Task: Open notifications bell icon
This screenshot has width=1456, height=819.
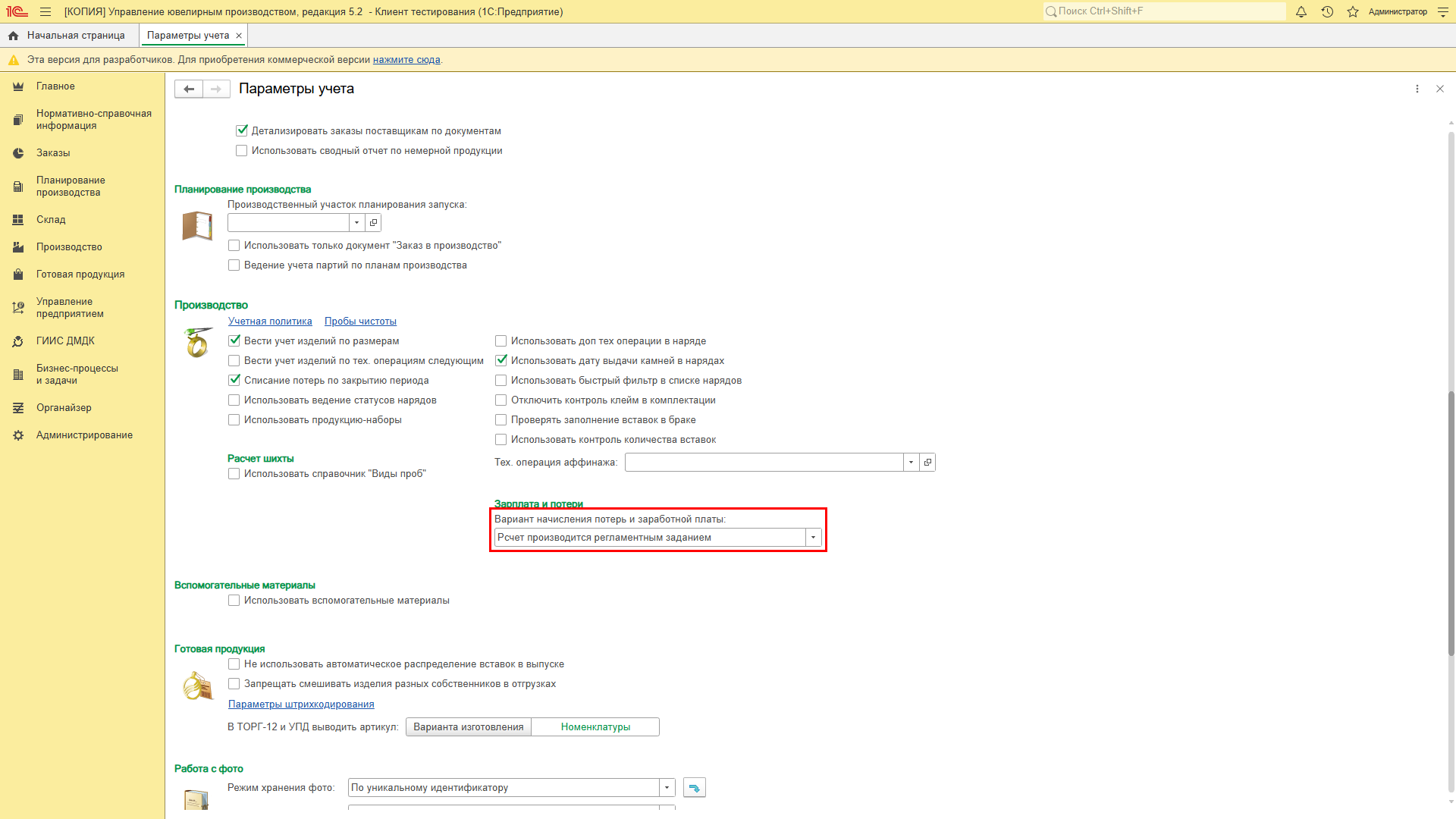Action: tap(1301, 11)
